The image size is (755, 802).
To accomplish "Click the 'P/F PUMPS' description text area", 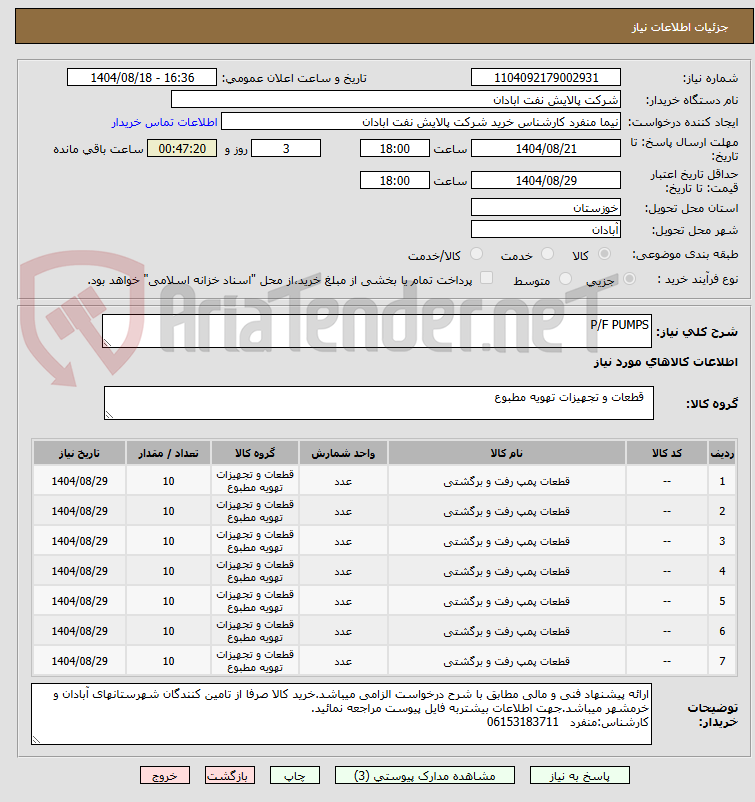I will (377, 331).
